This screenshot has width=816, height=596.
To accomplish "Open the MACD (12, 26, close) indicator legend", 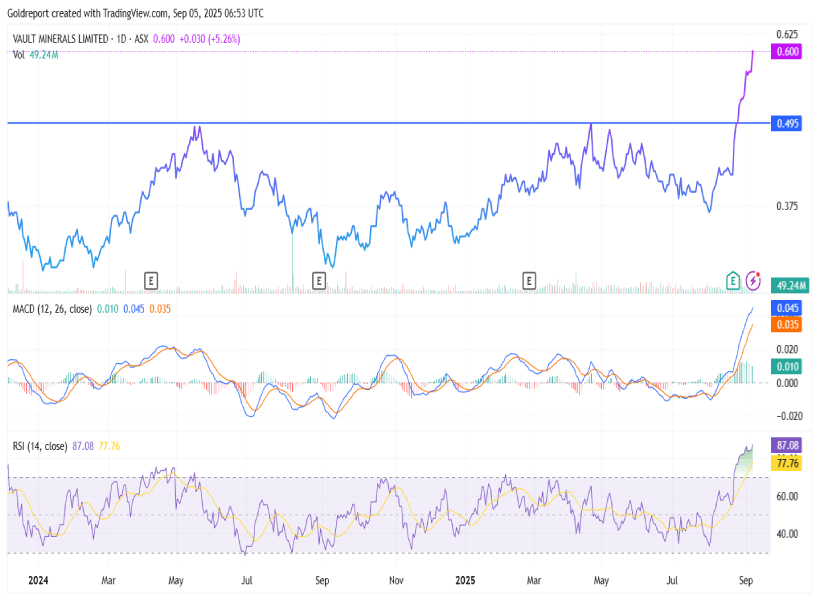I will pyautogui.click(x=52, y=309).
